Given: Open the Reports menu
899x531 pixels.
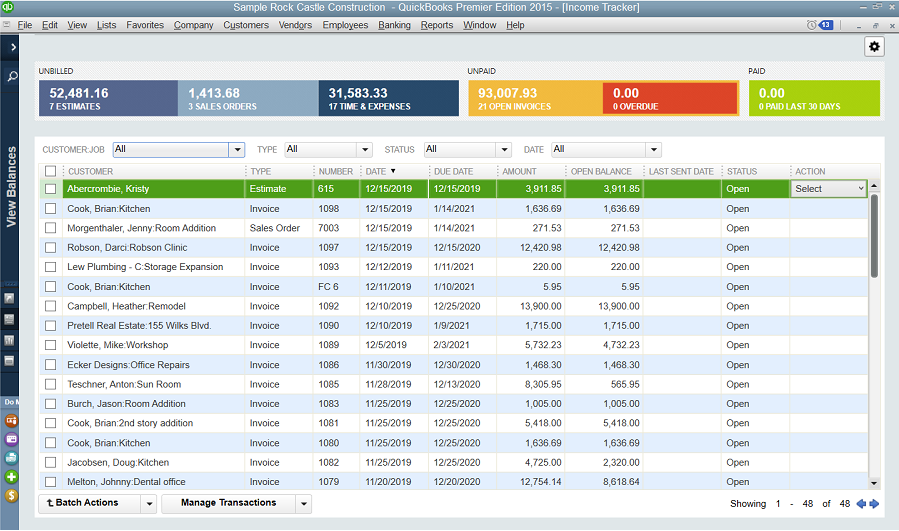Looking at the screenshot, I should click(437, 25).
